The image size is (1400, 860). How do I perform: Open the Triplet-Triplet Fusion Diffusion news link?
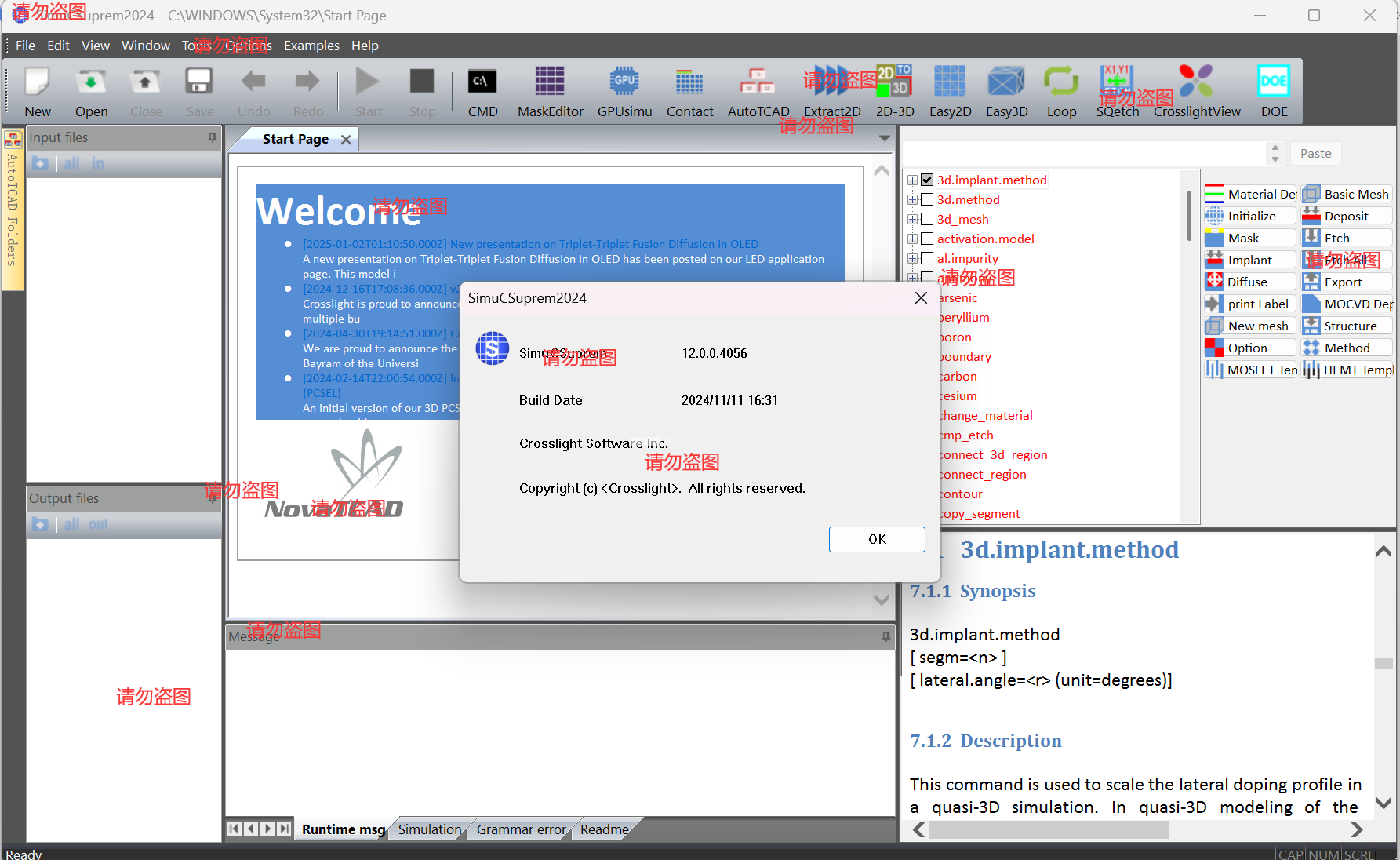[x=530, y=244]
